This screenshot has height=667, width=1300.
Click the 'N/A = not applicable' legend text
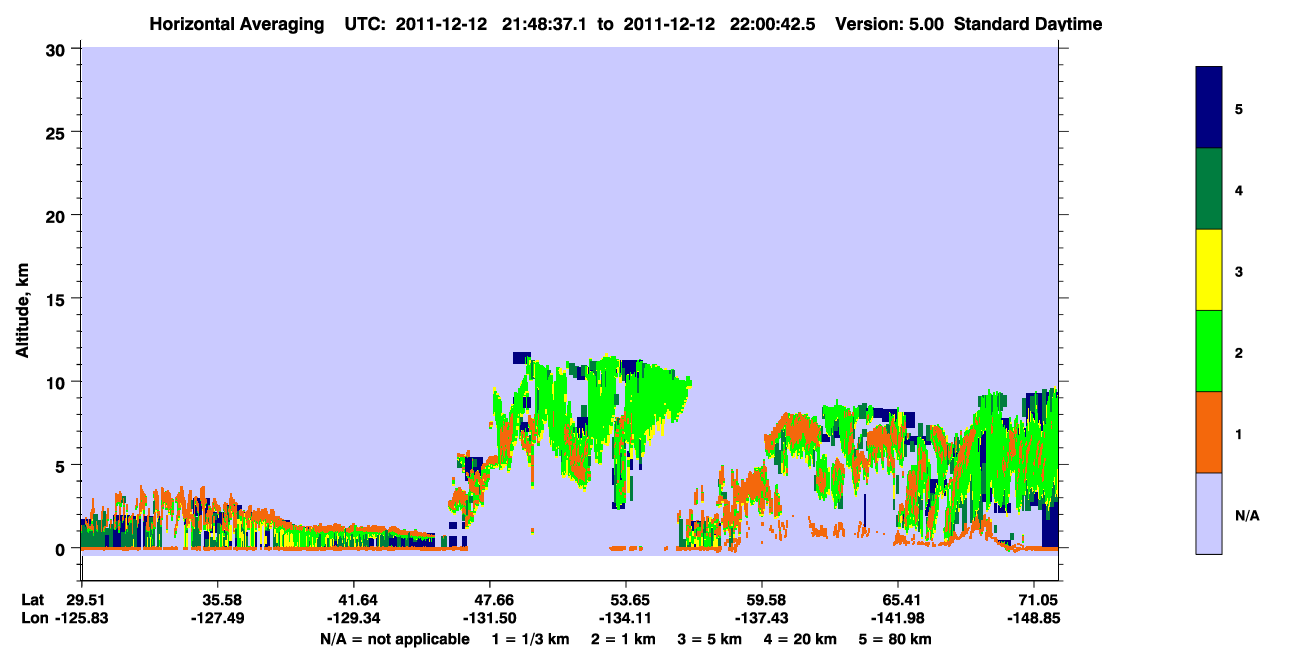coord(394,639)
